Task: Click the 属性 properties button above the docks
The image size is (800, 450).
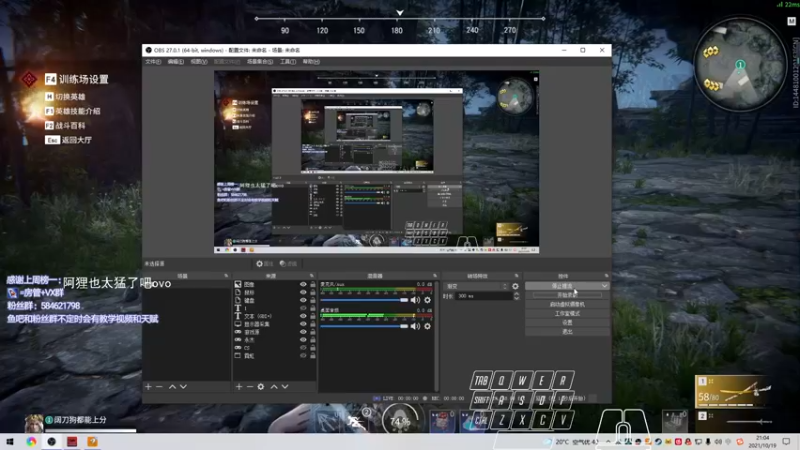Action: (x=265, y=264)
